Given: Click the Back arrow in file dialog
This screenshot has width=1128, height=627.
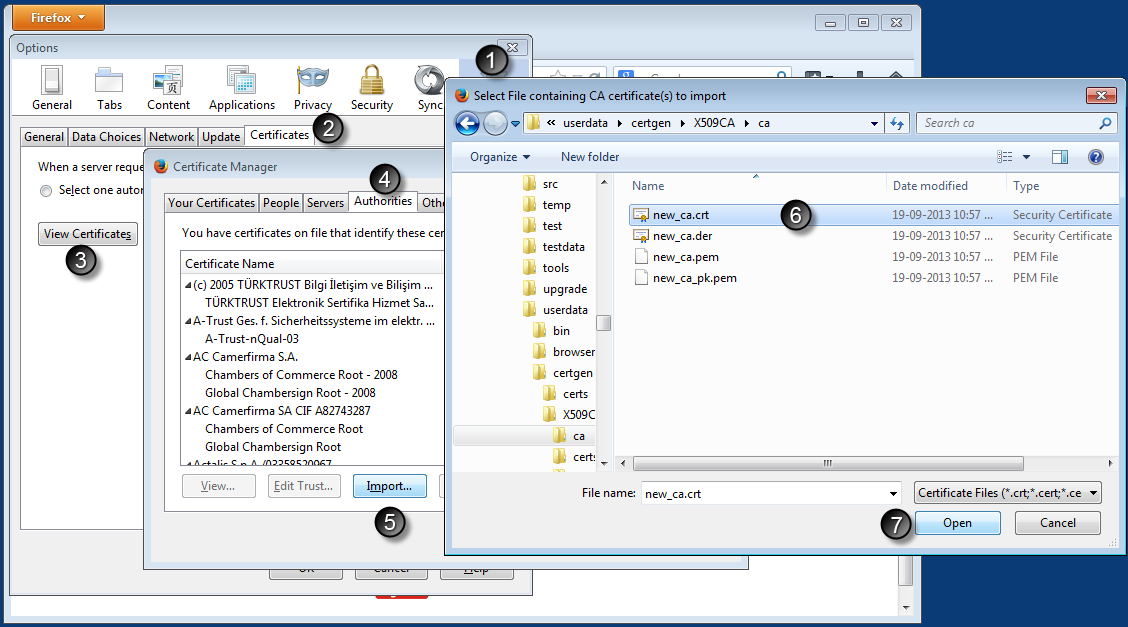Looking at the screenshot, I should (467, 123).
